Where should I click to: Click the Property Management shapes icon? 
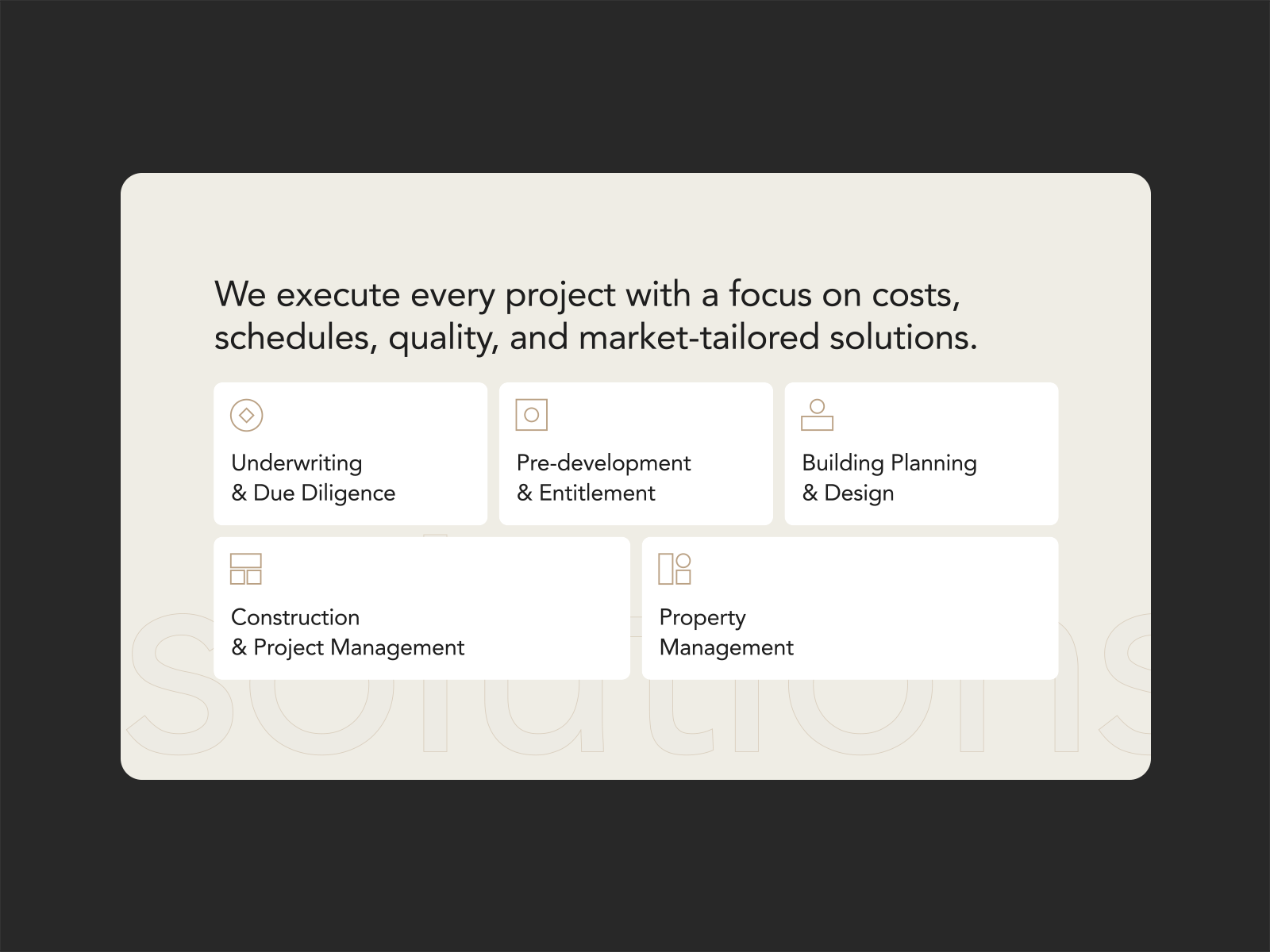click(x=675, y=569)
